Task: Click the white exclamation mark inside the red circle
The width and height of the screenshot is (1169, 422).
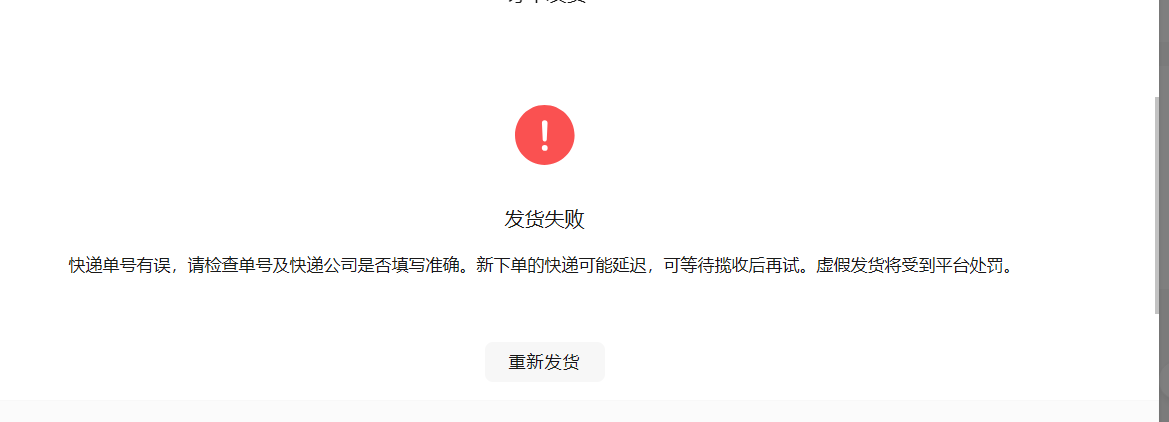Action: pyautogui.click(x=545, y=135)
